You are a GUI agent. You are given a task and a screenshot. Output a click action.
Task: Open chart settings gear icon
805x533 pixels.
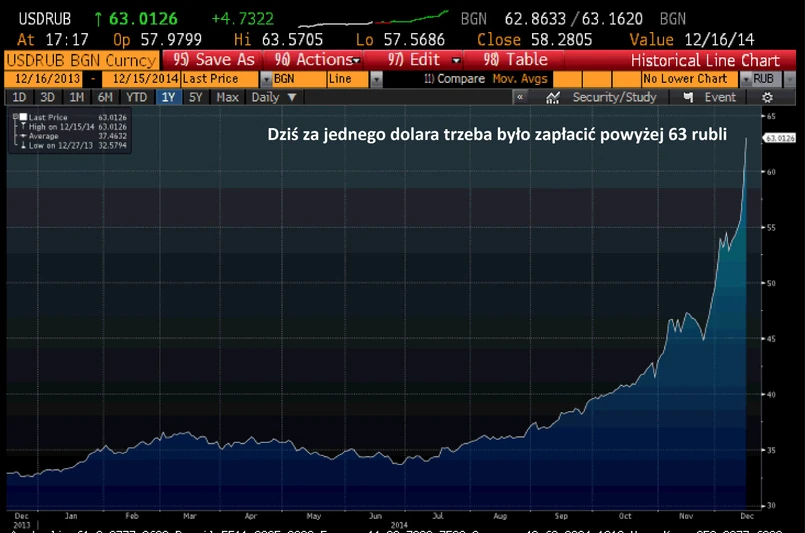767,97
